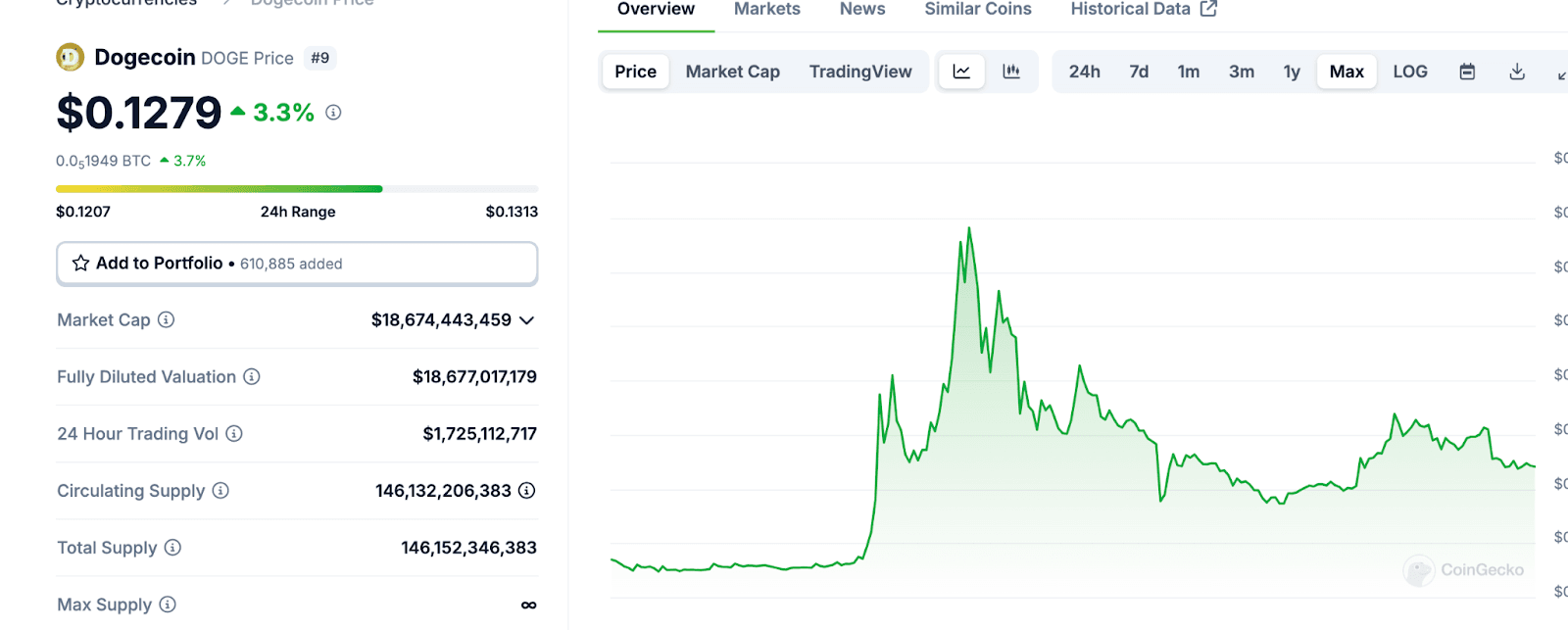Image resolution: width=1568 pixels, height=630 pixels.
Task: Click the Dogecoin heading text
Action: [145, 57]
